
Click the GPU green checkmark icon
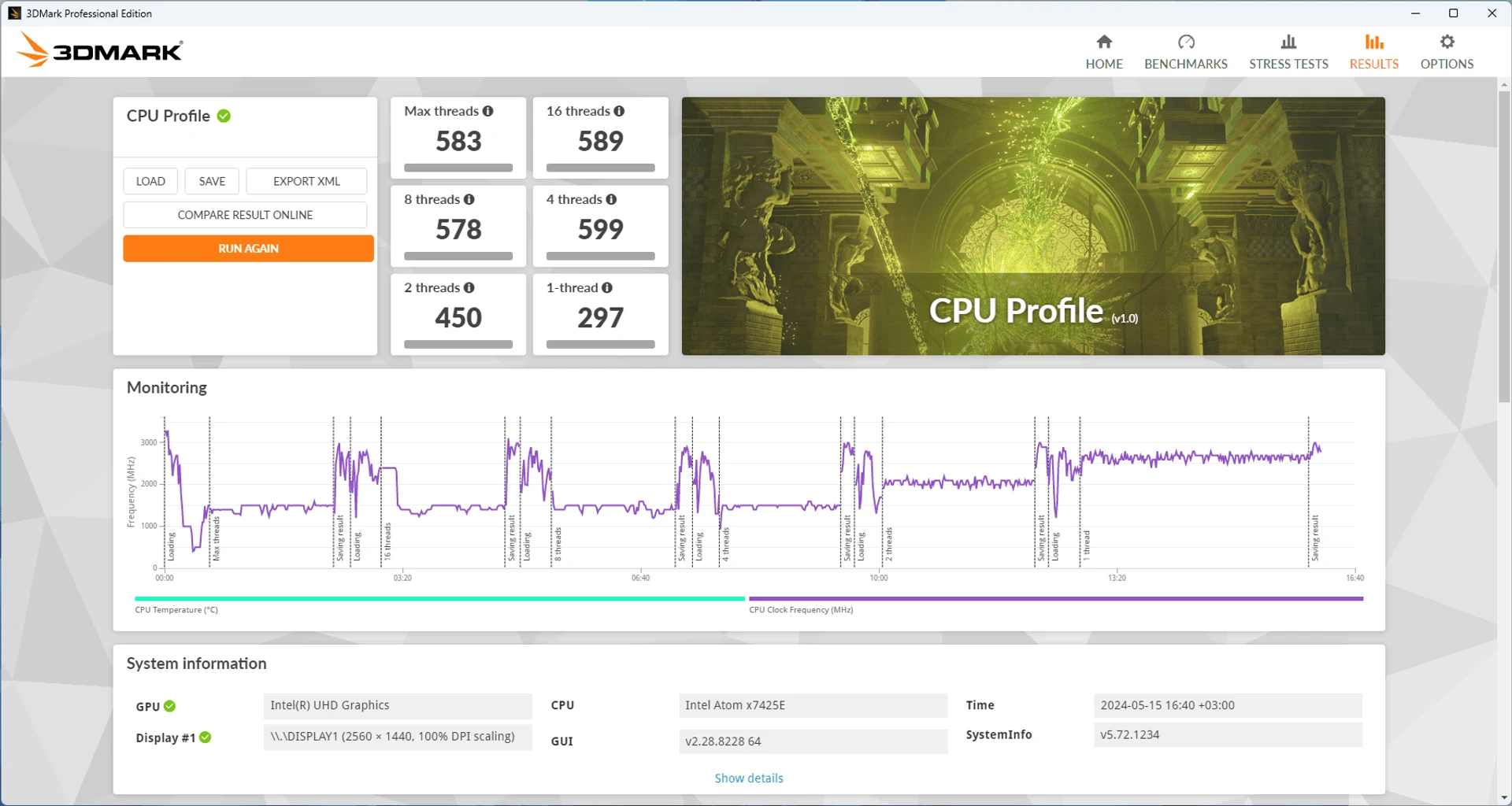tap(169, 707)
